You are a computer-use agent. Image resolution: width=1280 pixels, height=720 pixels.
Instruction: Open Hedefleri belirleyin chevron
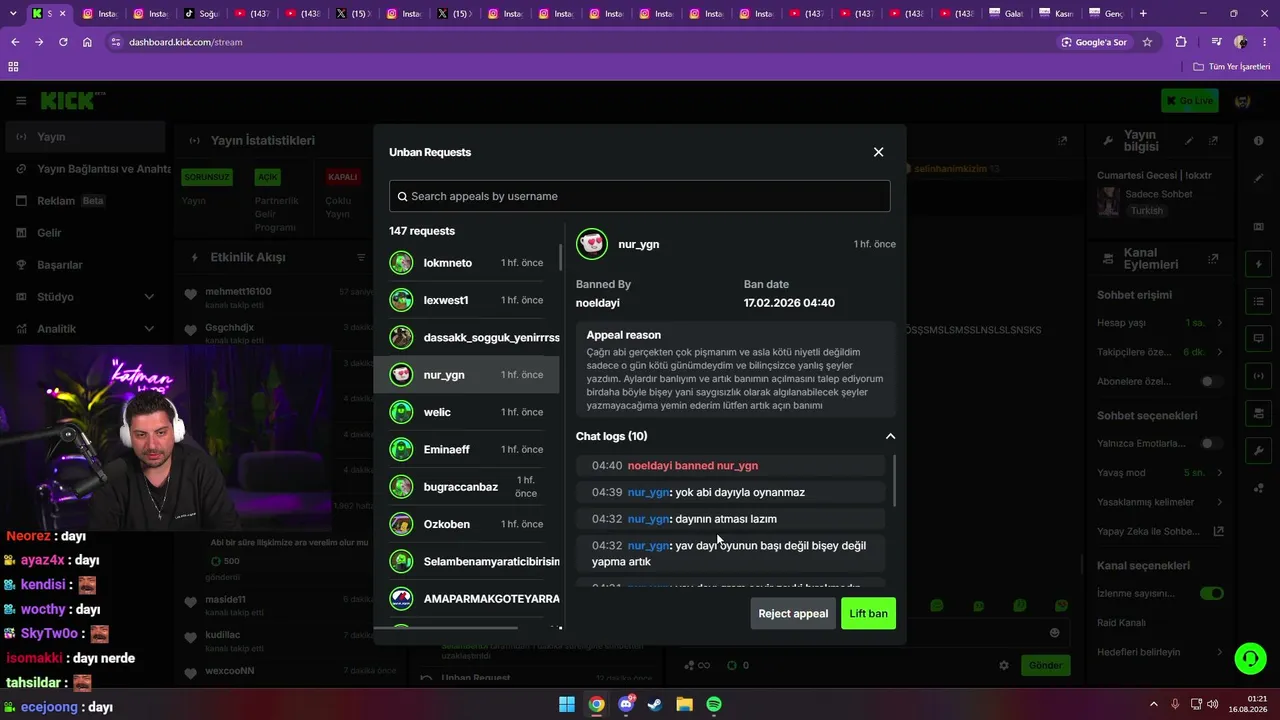(1219, 652)
